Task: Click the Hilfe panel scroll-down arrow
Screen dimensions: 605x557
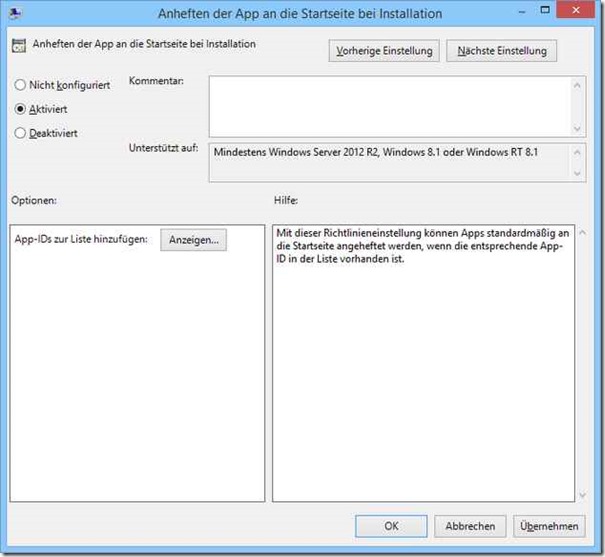Action: [x=580, y=493]
